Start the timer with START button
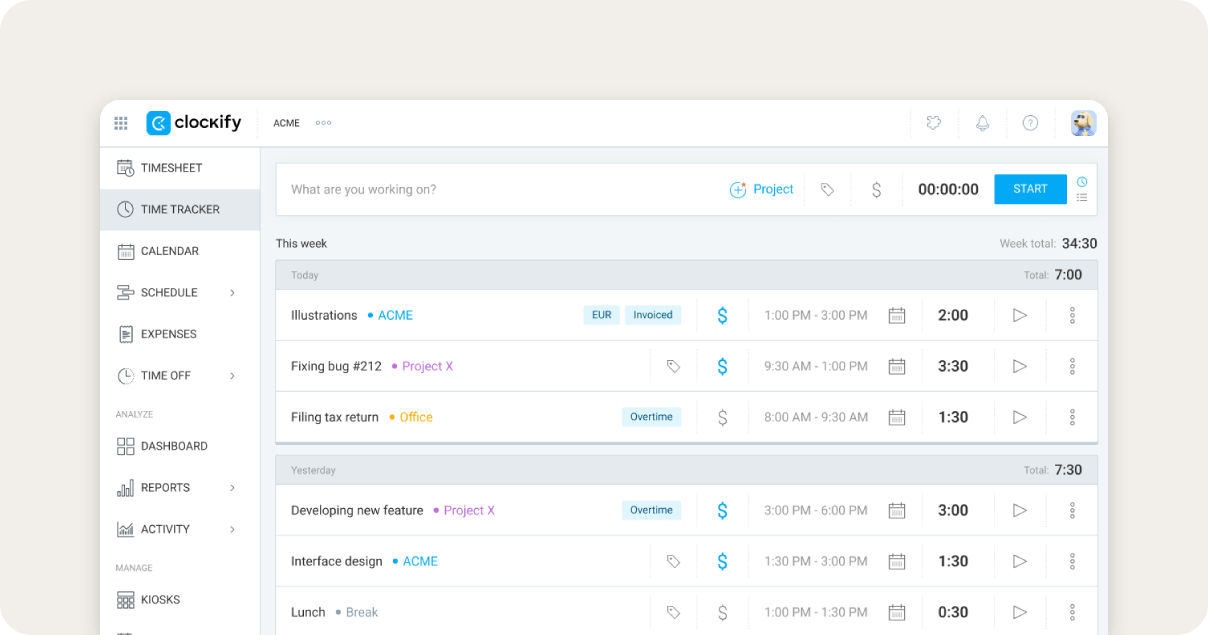 click(1030, 189)
